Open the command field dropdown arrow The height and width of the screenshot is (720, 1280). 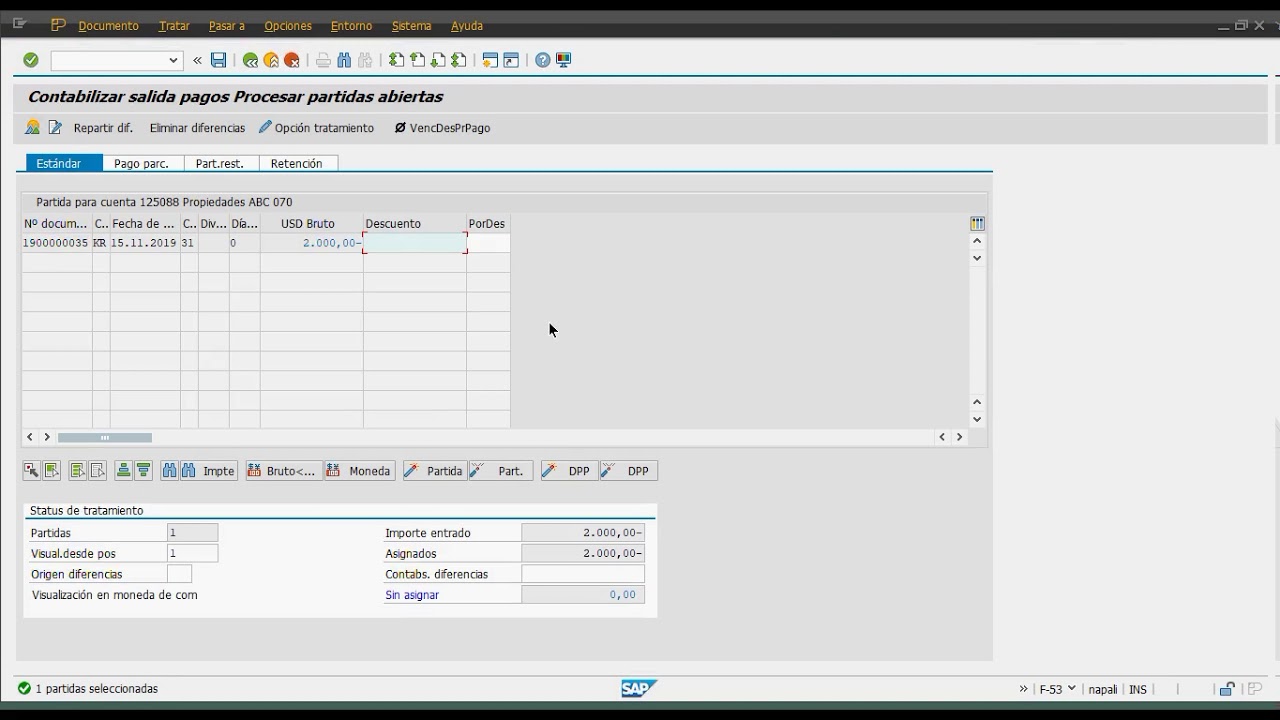coord(173,60)
